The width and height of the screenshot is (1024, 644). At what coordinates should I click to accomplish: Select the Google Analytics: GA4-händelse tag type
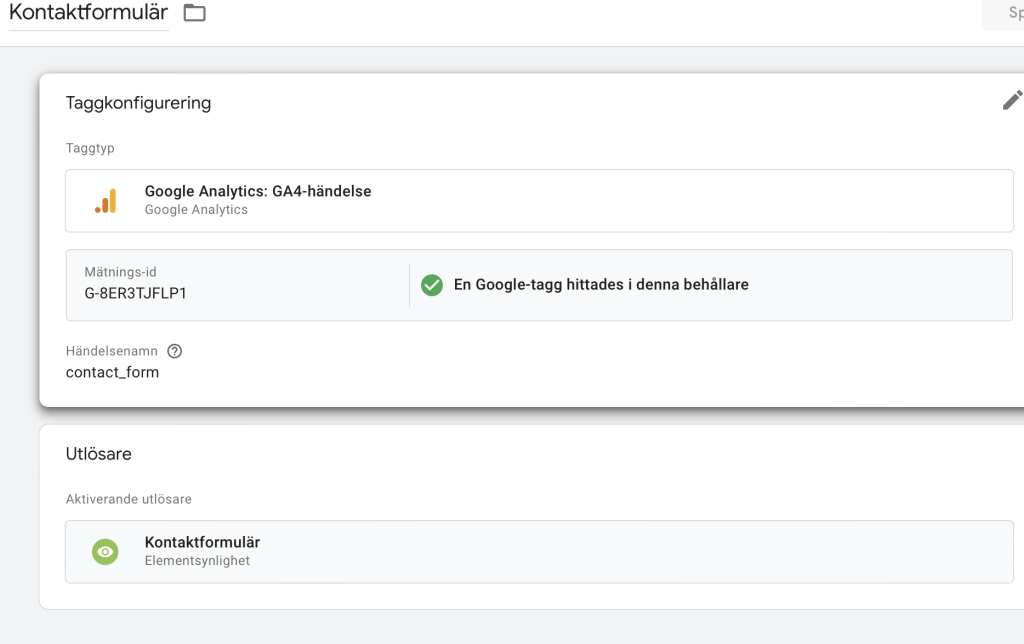539,201
